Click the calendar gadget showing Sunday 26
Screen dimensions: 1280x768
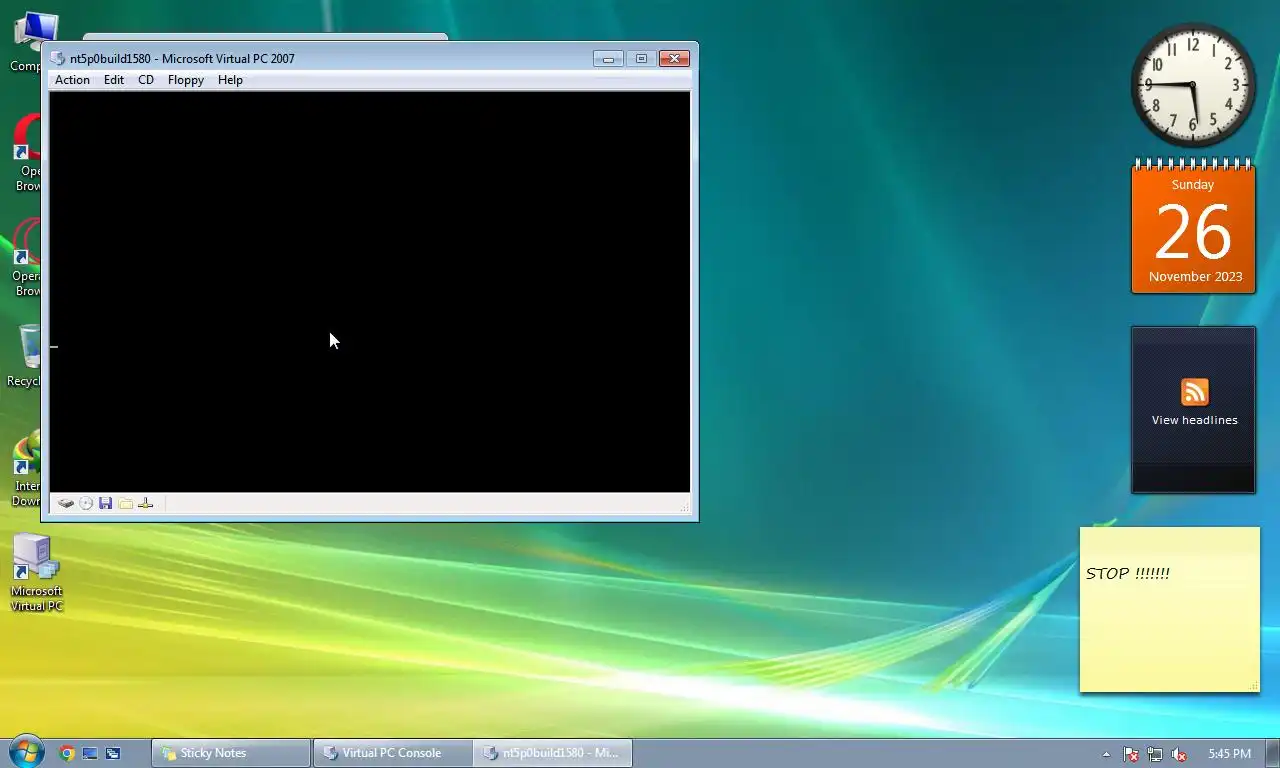click(1193, 228)
